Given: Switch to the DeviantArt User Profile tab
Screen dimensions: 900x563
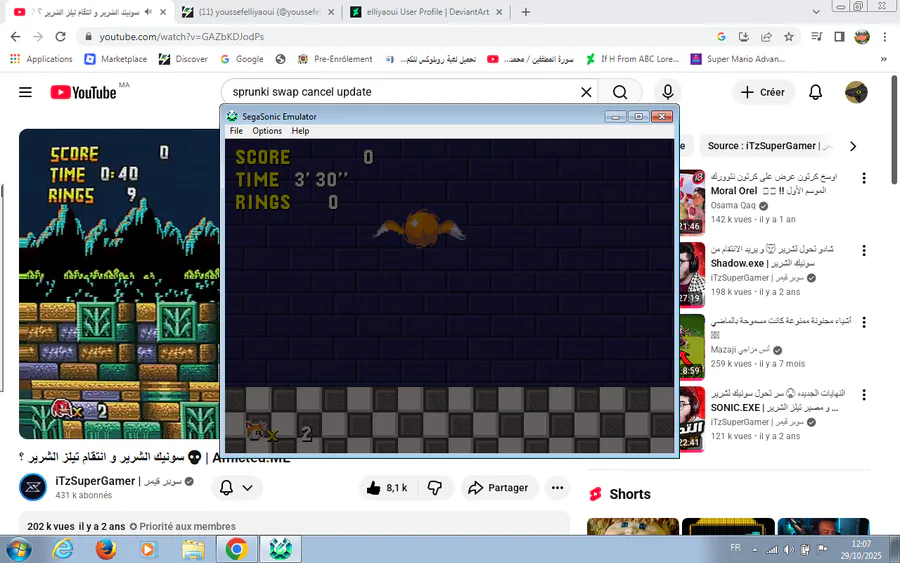Looking at the screenshot, I should (x=428, y=12).
